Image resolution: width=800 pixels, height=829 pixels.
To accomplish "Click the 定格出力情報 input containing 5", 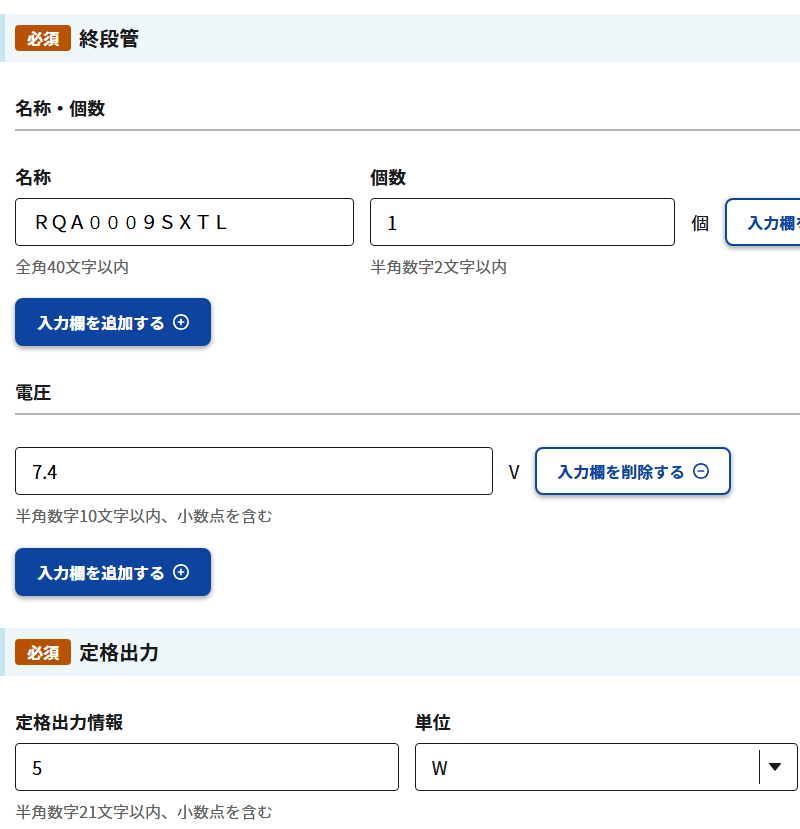I will click(207, 767).
